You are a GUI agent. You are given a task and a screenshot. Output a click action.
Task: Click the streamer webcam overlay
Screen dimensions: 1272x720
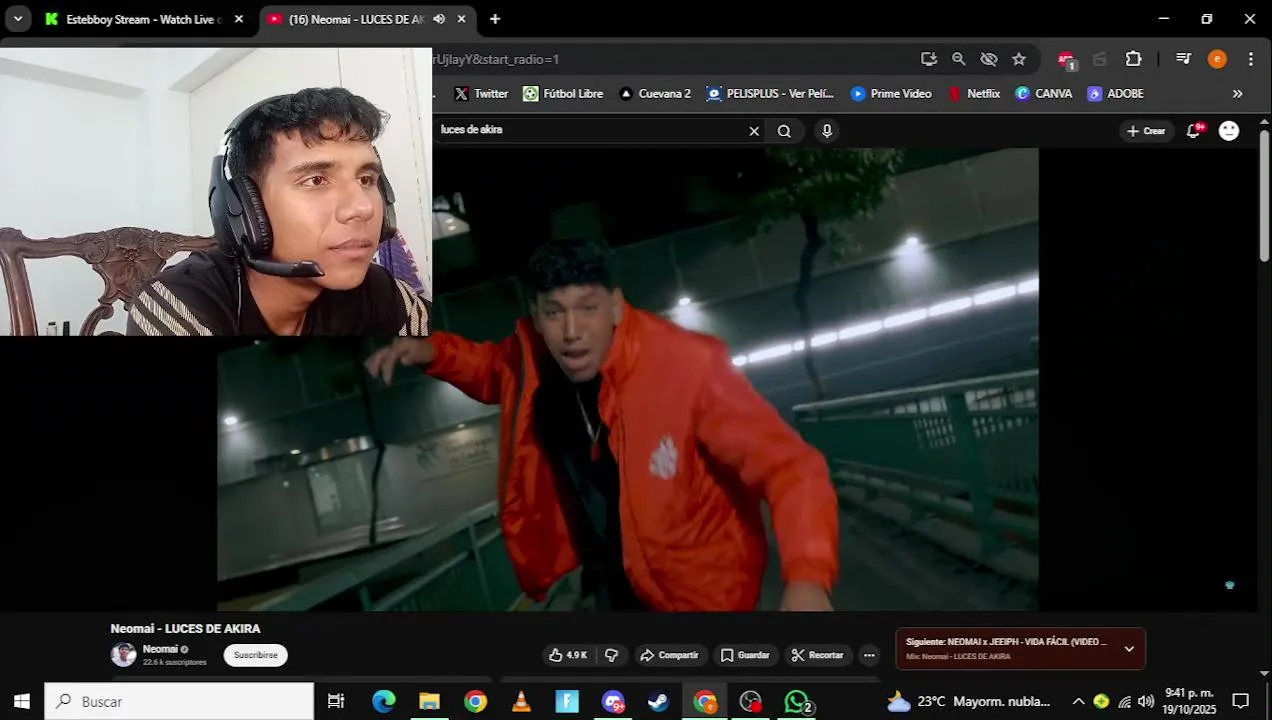[x=216, y=192]
